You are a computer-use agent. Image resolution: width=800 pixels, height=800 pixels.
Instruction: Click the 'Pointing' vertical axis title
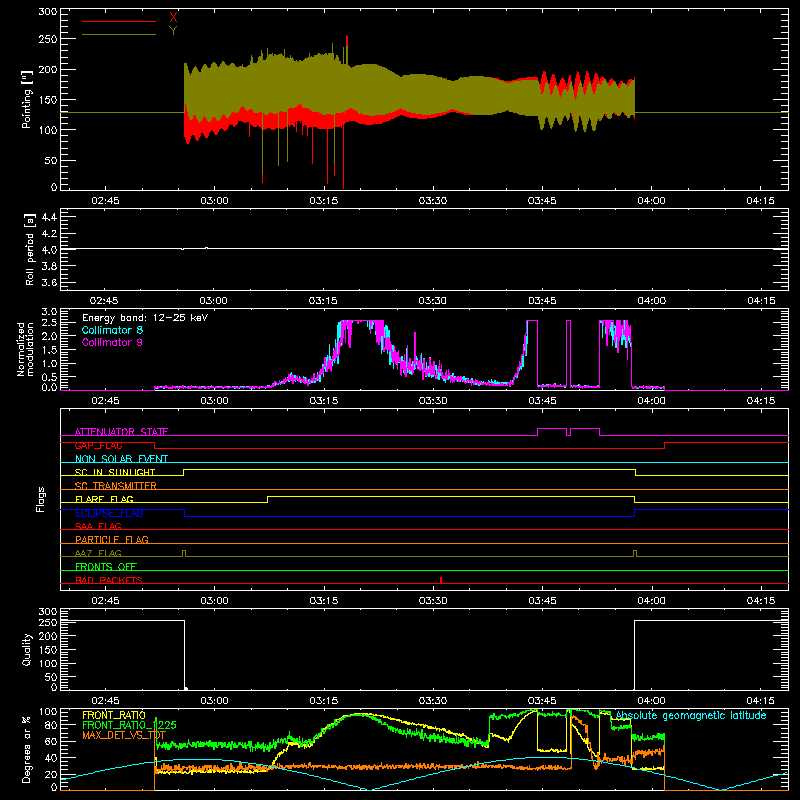[27, 99]
